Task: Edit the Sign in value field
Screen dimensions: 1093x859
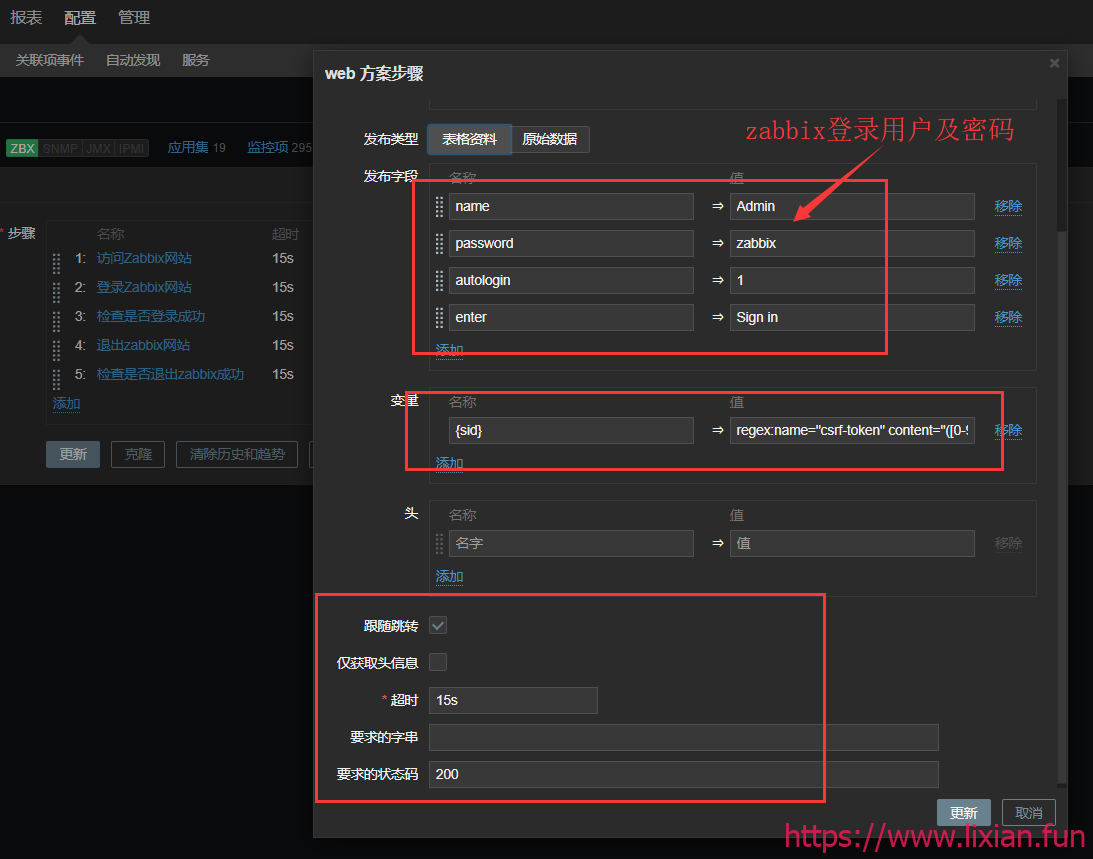Action: 852,317
